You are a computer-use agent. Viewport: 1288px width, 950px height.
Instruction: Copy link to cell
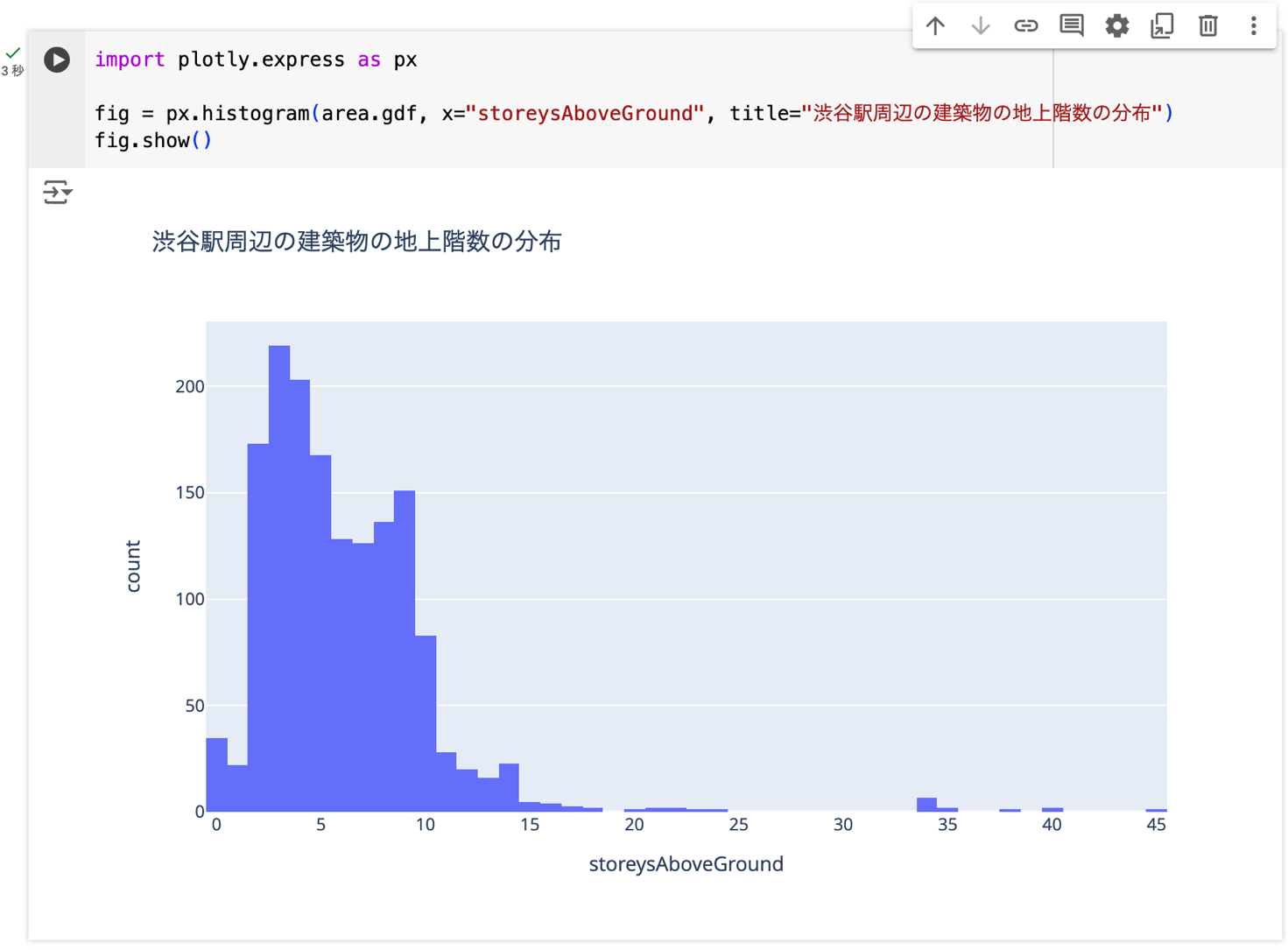pos(1026,25)
